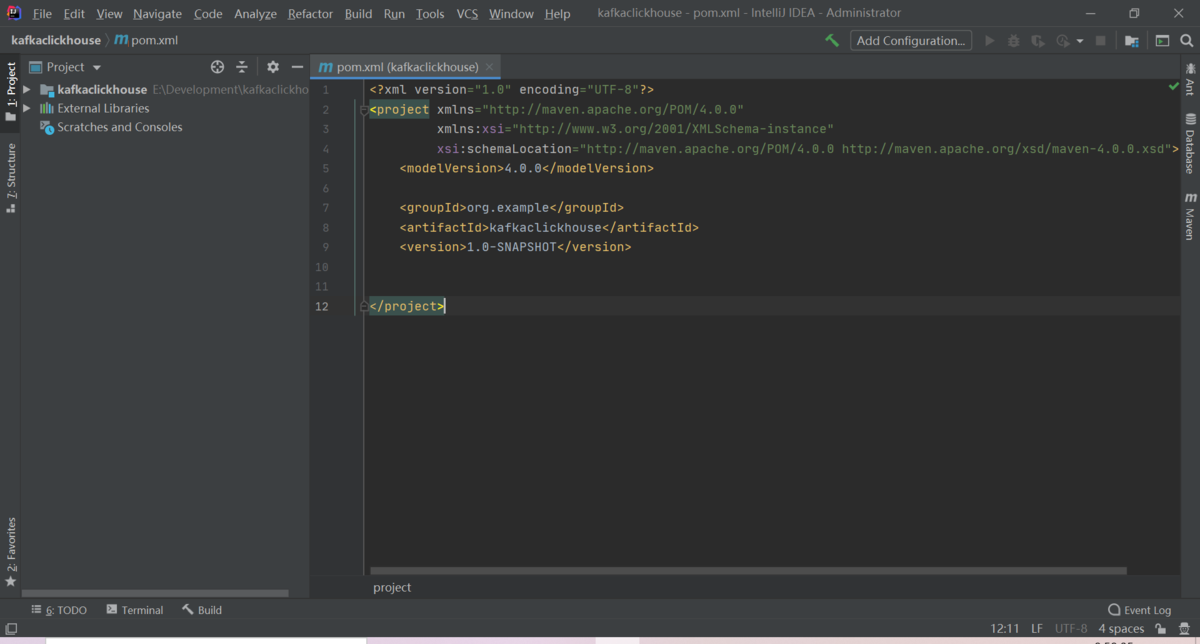Toggle tool window bars icon at bottom-left
Viewport: 1200px width, 644px height.
11,629
